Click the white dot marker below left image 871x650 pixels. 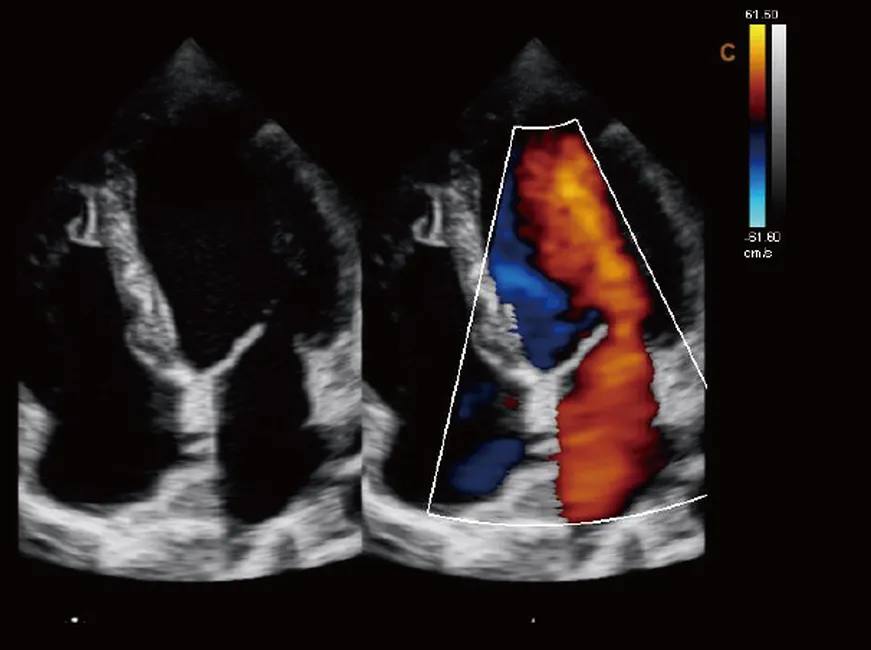73,620
